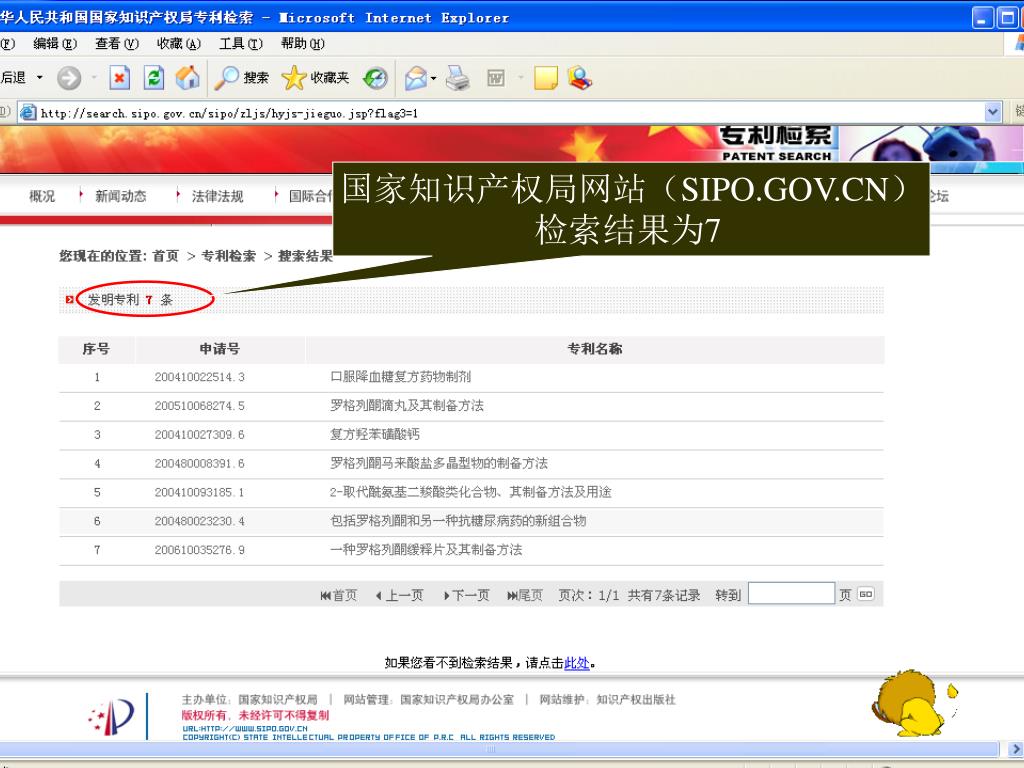Open patent 包括罗格列酮和另一种抗糖尿病药的新组合物
This screenshot has width=1024, height=768.
[x=458, y=520]
